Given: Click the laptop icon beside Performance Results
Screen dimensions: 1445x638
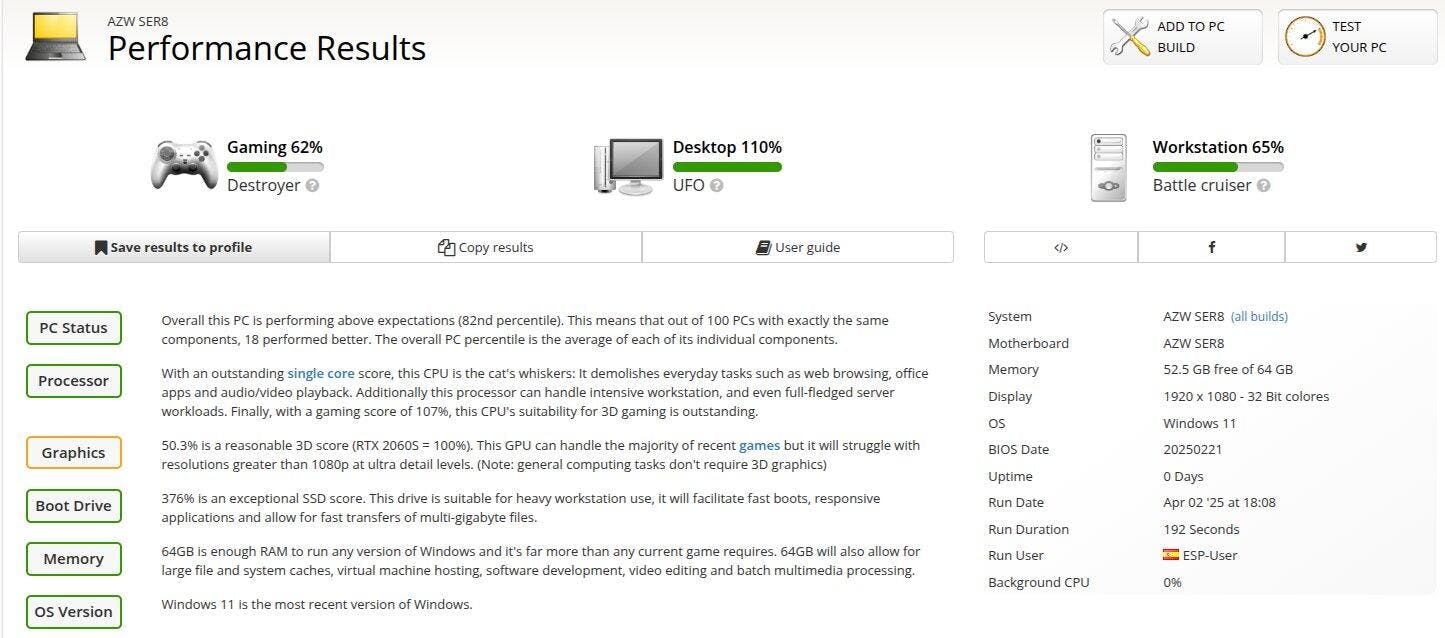Looking at the screenshot, I should 55,37.
